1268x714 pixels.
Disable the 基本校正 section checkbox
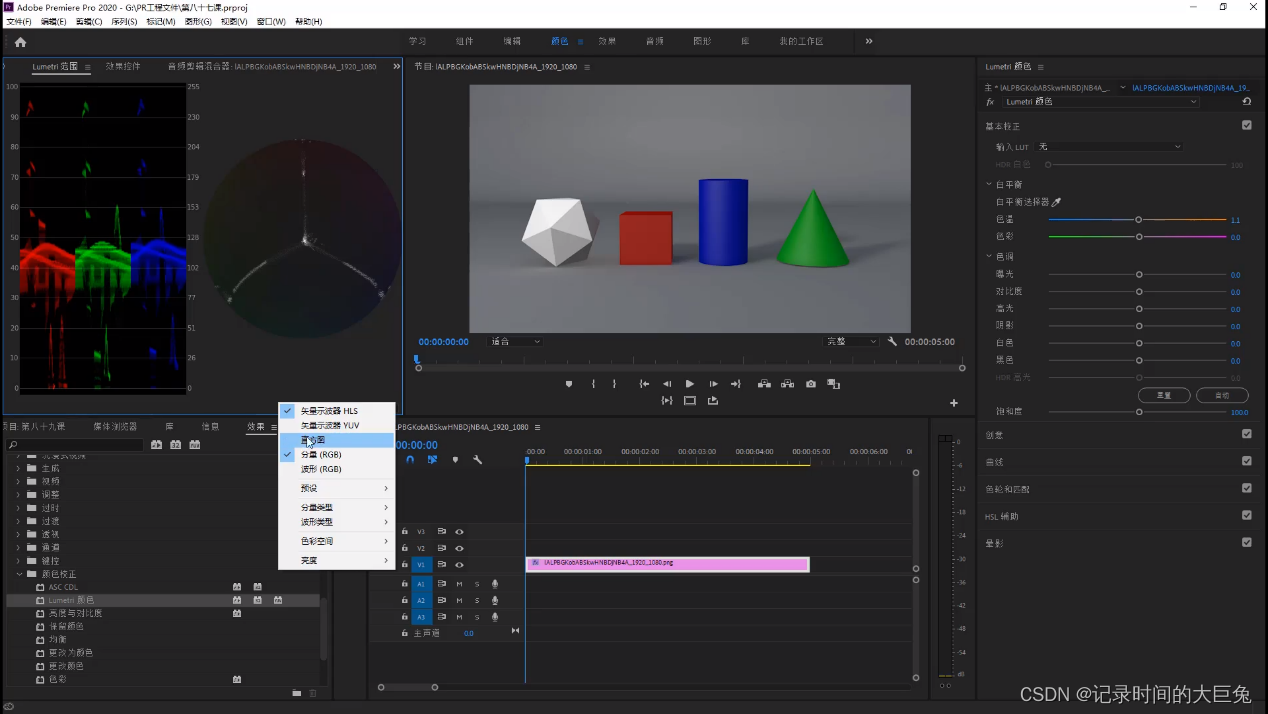(1246, 126)
